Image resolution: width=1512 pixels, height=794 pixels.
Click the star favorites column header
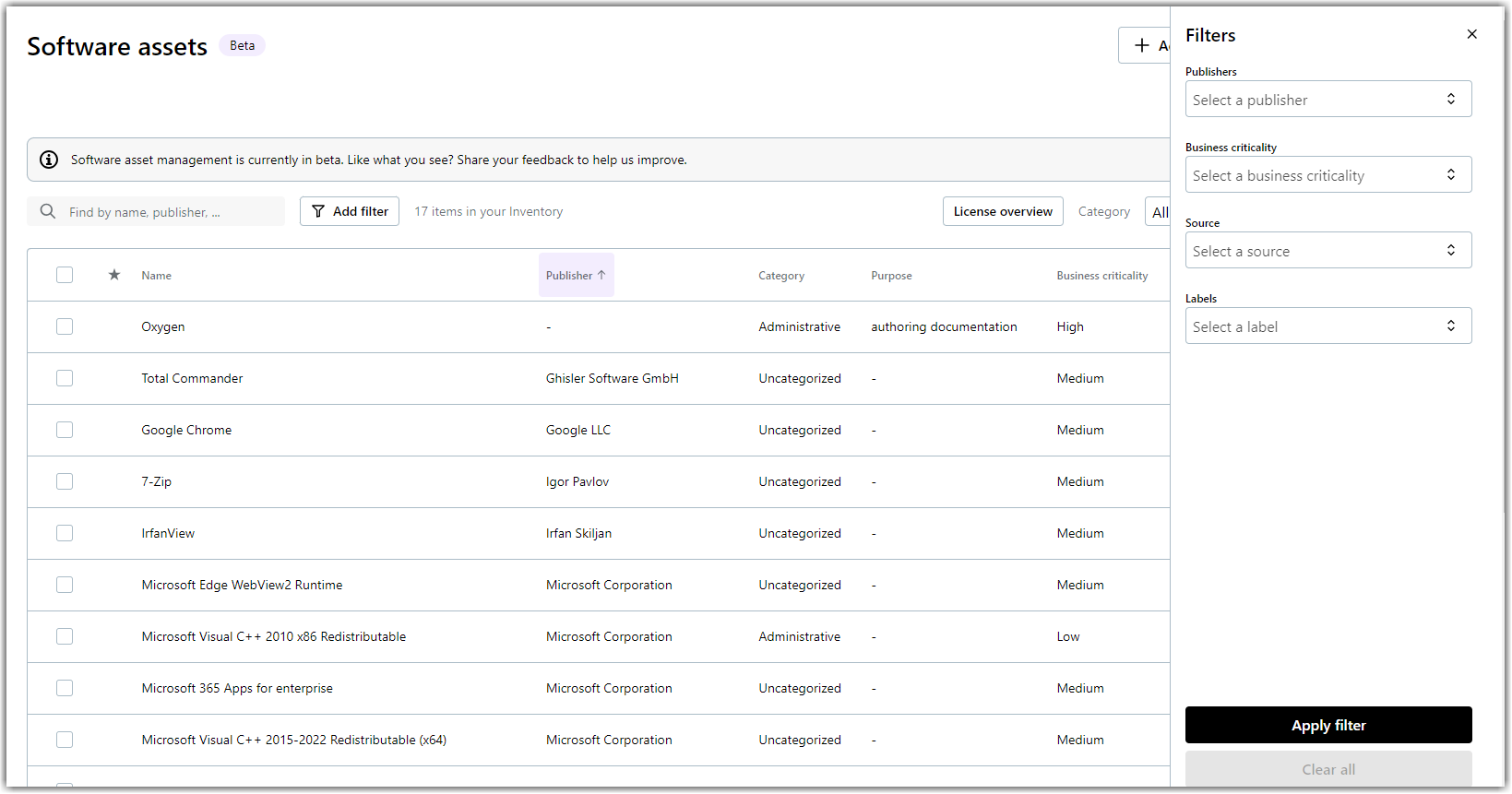coord(114,275)
